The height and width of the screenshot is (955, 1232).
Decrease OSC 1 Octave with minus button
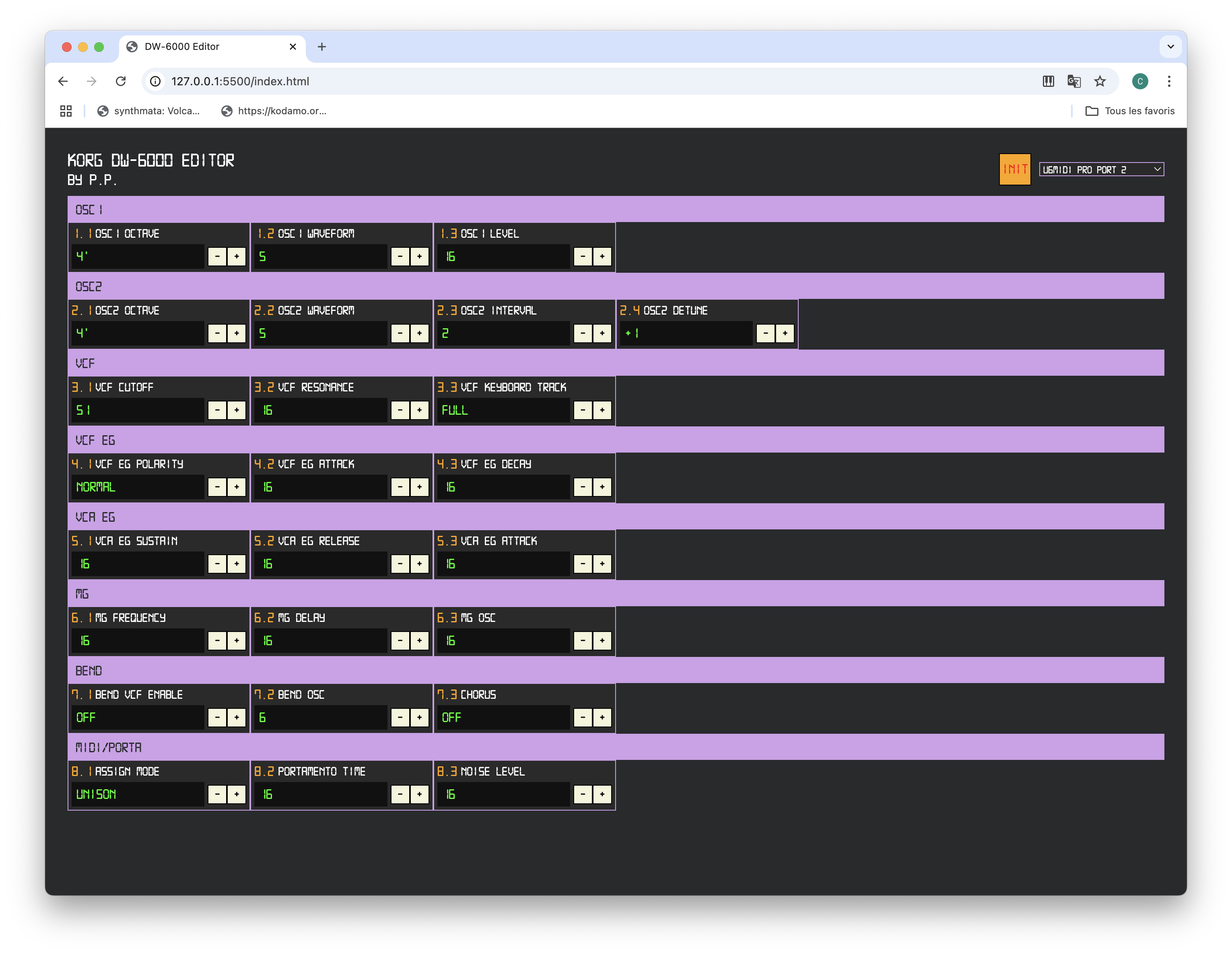[x=217, y=257]
